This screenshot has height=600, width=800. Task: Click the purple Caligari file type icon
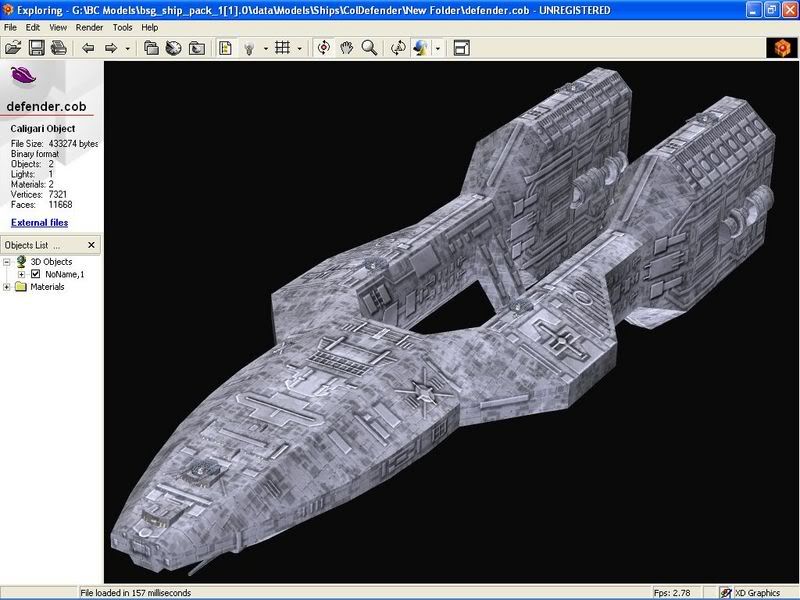tap(23, 77)
